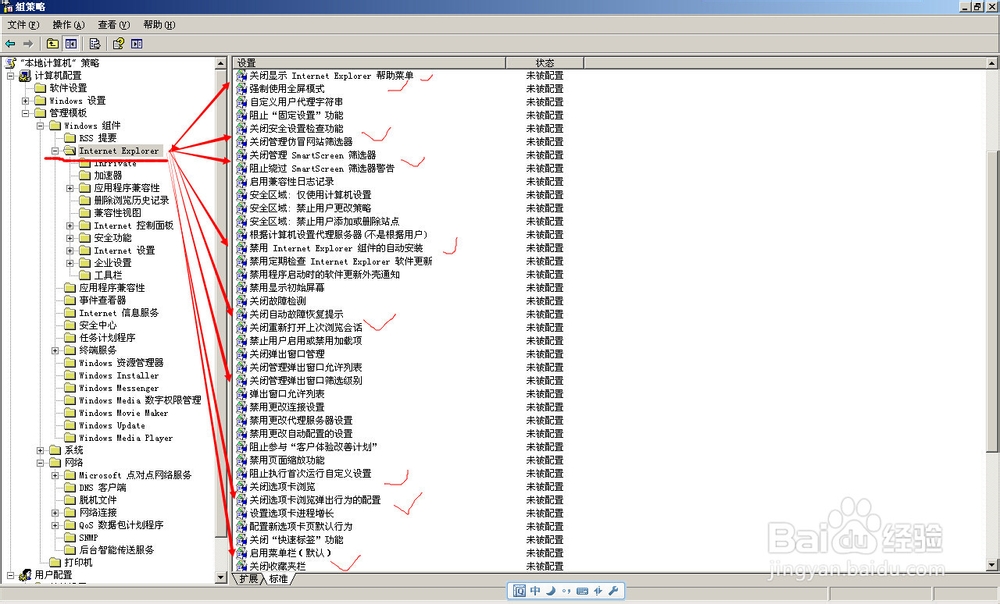Click the action pane toolbar icon beside help
The image size is (1000, 604).
[x=136, y=43]
